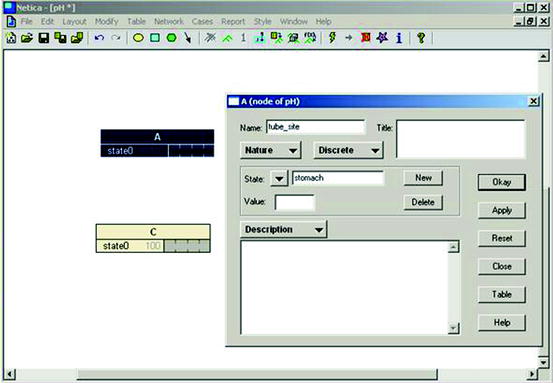Image resolution: width=553 pixels, height=383 pixels.
Task: Click the yellow question mark help icon
Action: (421, 38)
